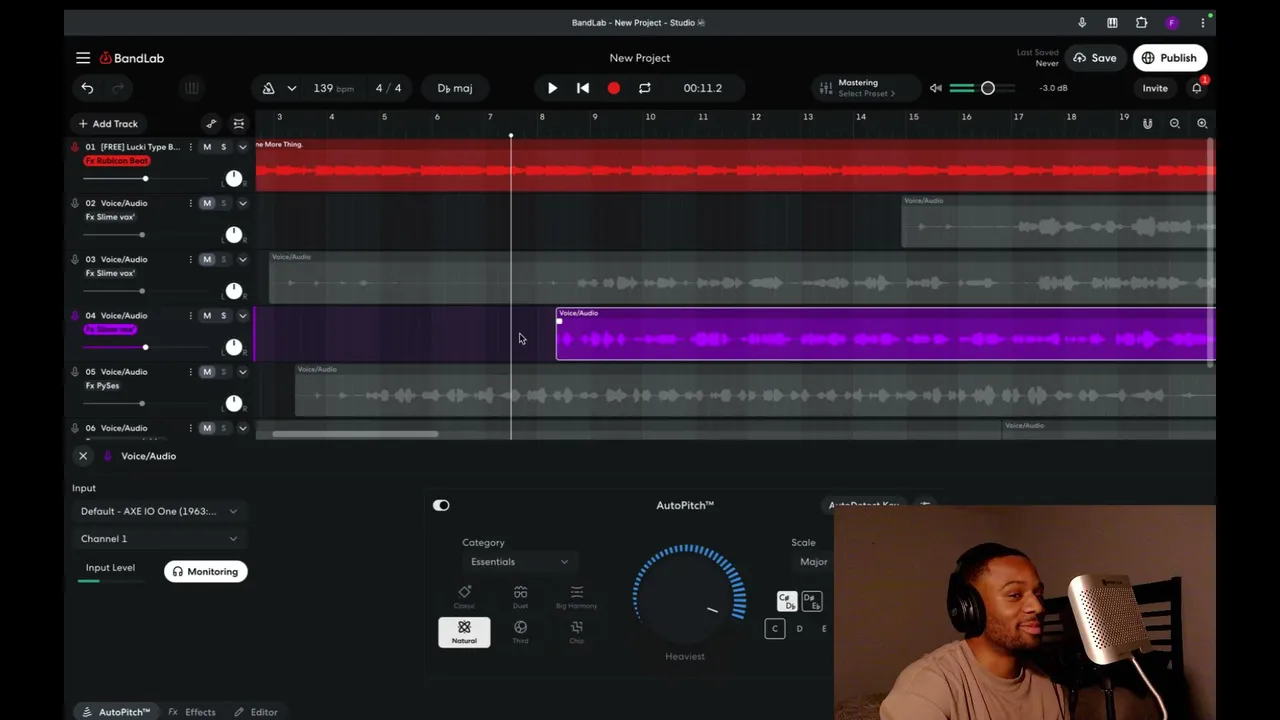1280x720 pixels.
Task: Open the notifications bell
Action: click(x=1196, y=88)
